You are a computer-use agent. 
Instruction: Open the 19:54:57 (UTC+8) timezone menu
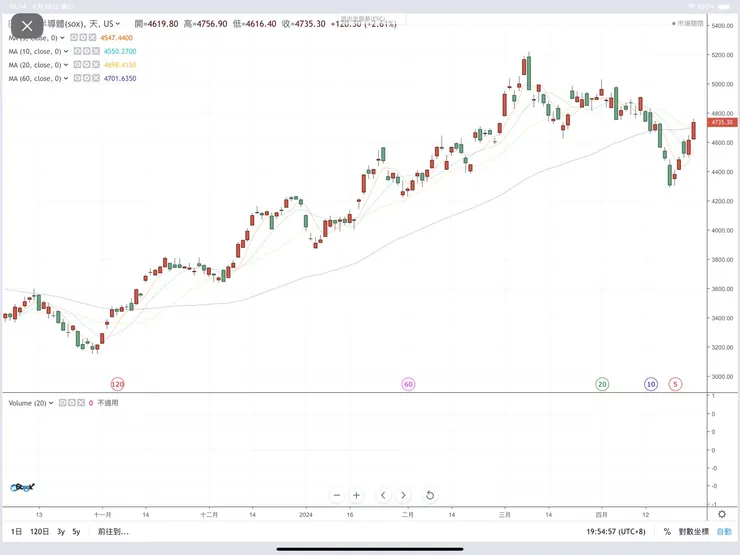pos(616,531)
